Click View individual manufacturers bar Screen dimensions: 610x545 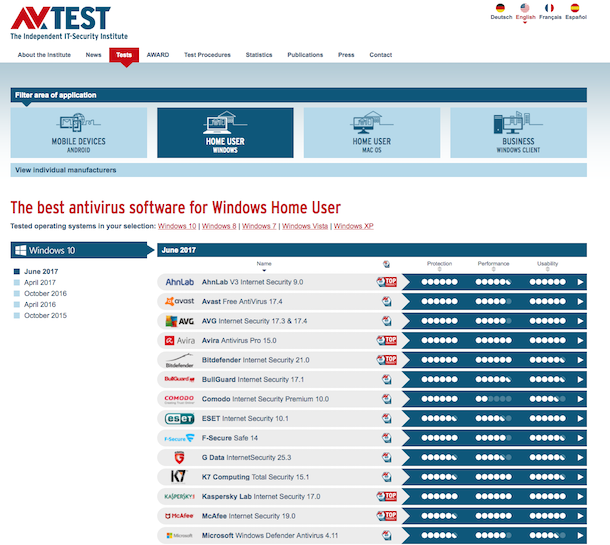pos(298,170)
